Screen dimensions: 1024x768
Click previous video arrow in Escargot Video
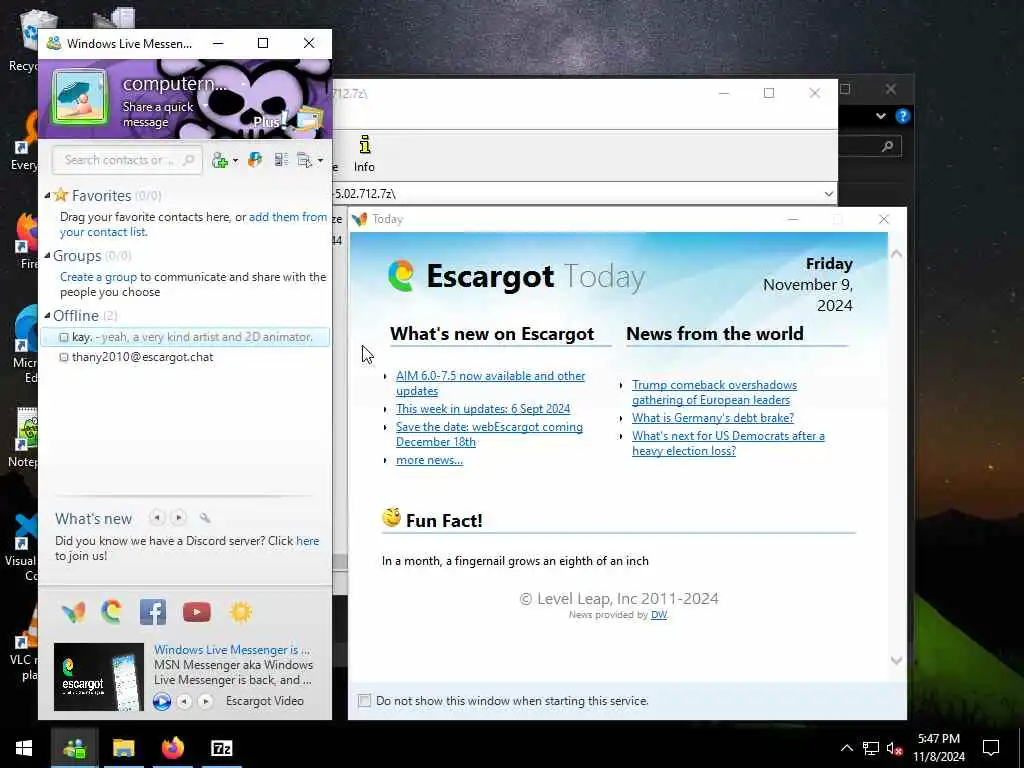[x=185, y=701]
